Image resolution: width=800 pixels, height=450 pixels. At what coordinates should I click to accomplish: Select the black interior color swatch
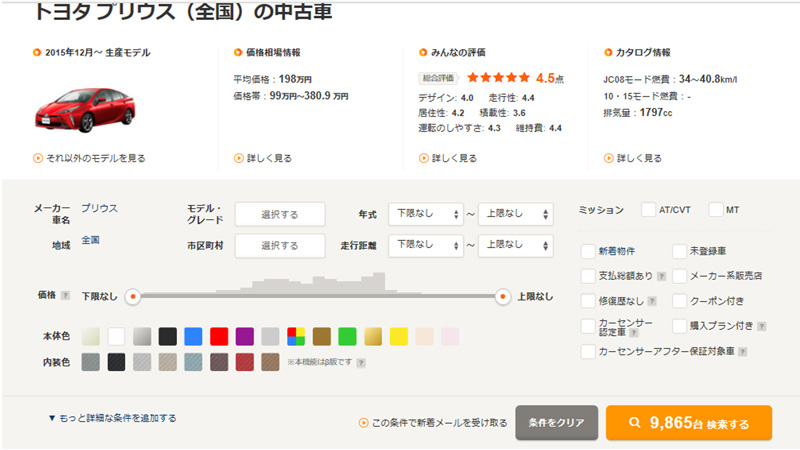pos(116,362)
